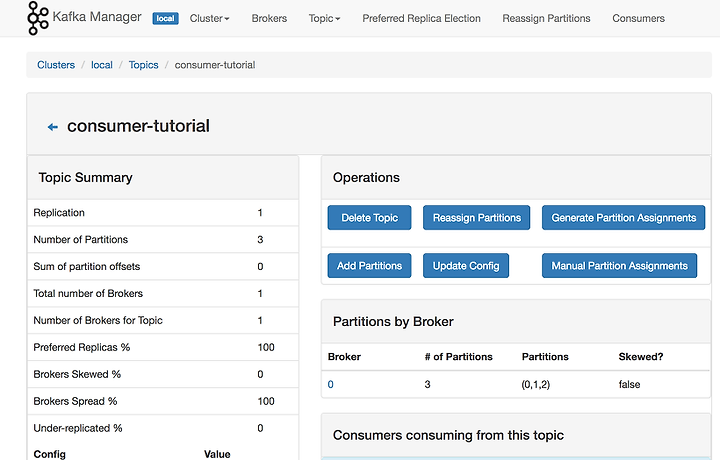Open Preferred Replica Election page
The image size is (720, 460).
click(422, 18)
